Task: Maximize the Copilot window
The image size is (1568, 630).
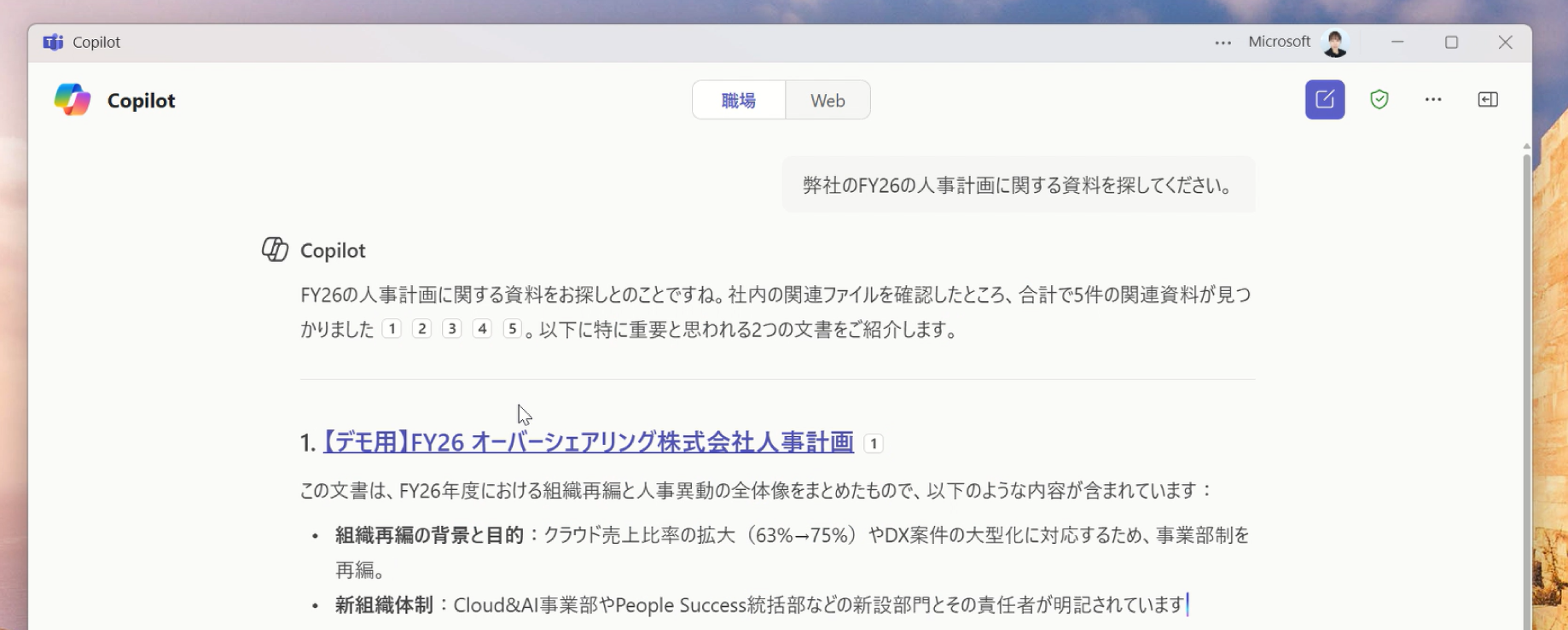Action: coord(1451,43)
